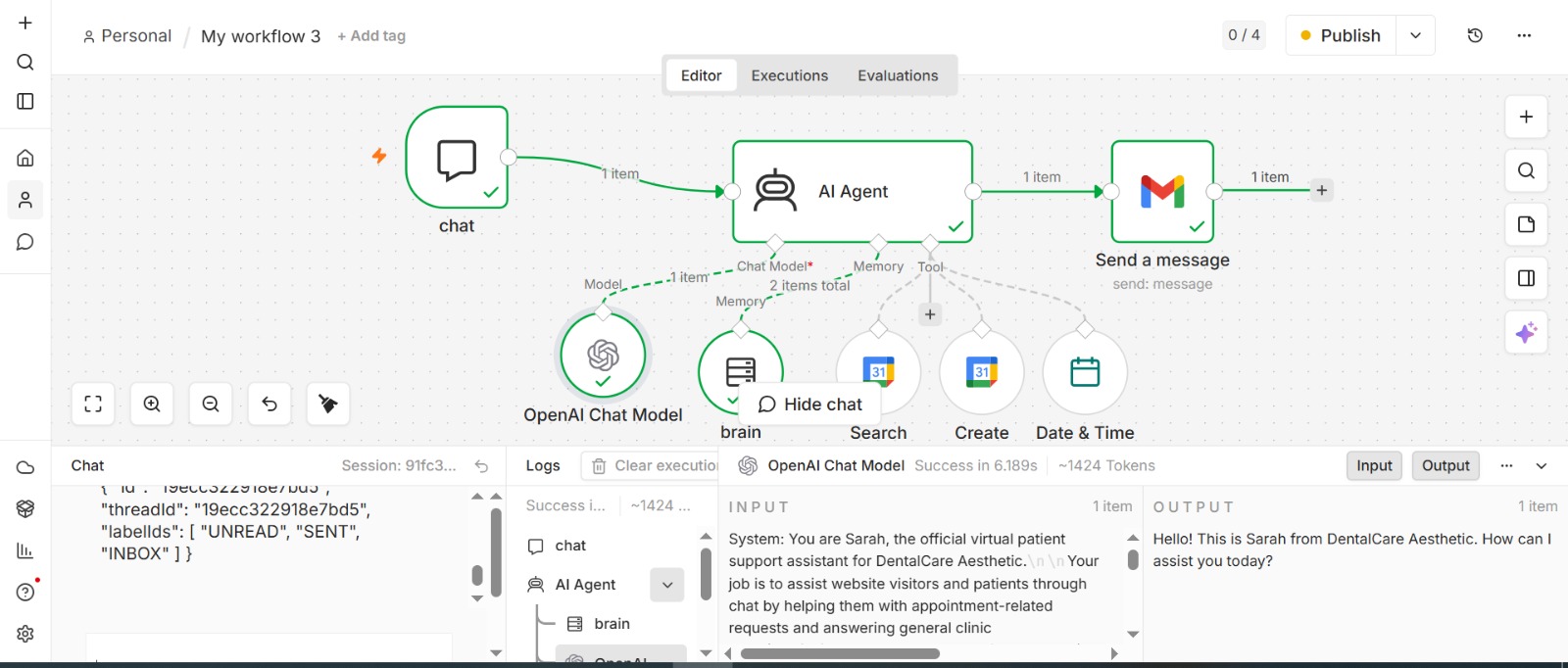Select the Date & Time tool node
Image resolution: width=1568 pixels, height=668 pixels.
(1085, 372)
